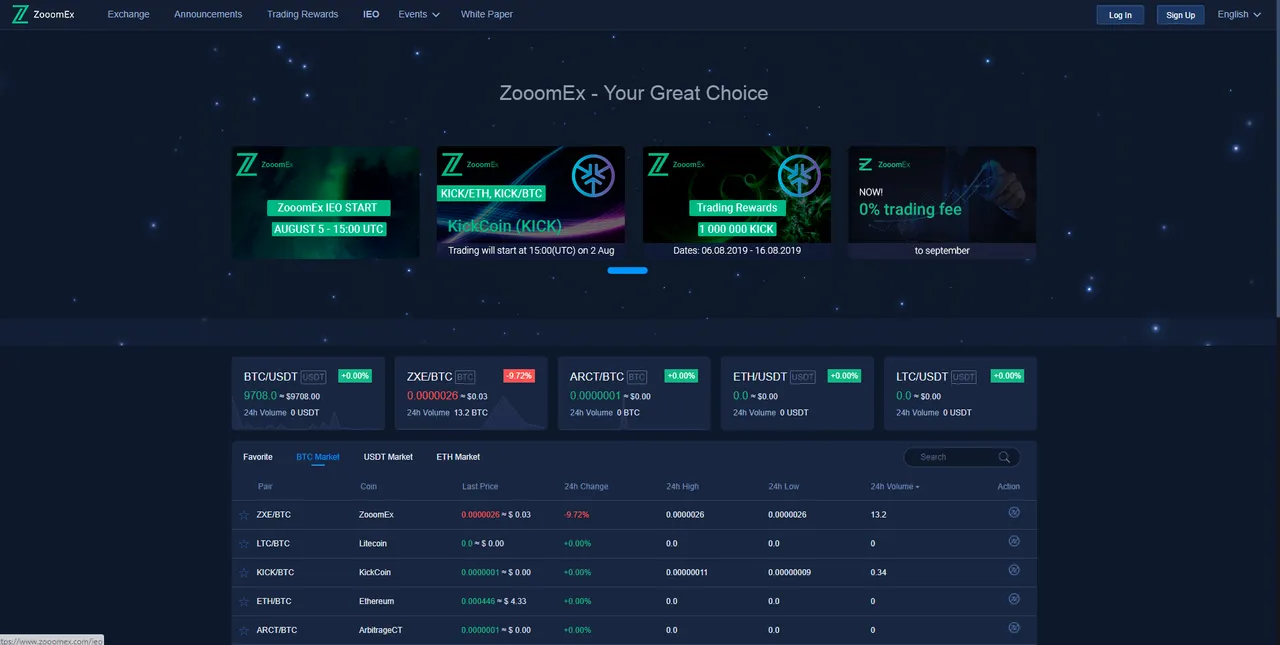Open the ARCT/BTC ticker card
This screenshot has width=1280, height=645.
point(634,394)
